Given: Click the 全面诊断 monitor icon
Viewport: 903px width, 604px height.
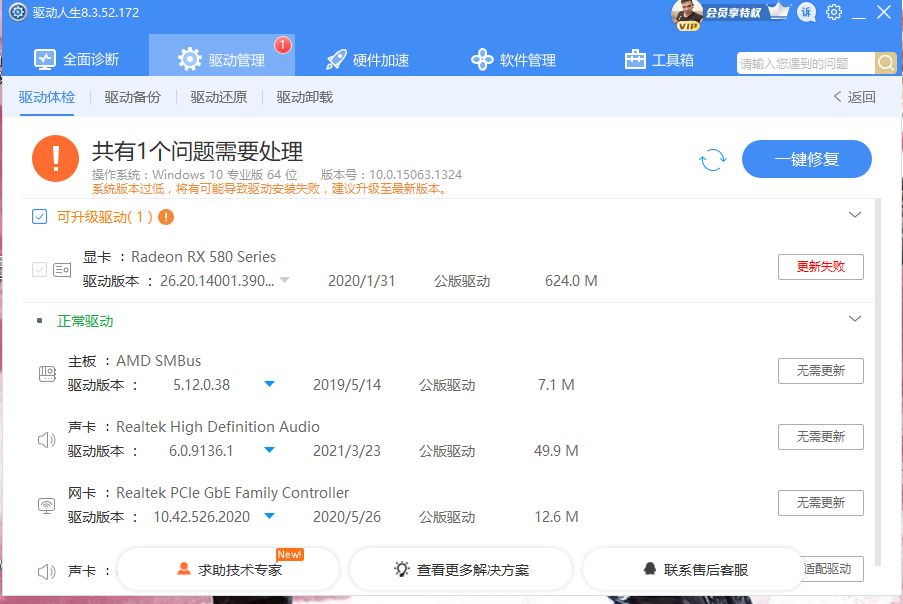Looking at the screenshot, I should point(44,59).
